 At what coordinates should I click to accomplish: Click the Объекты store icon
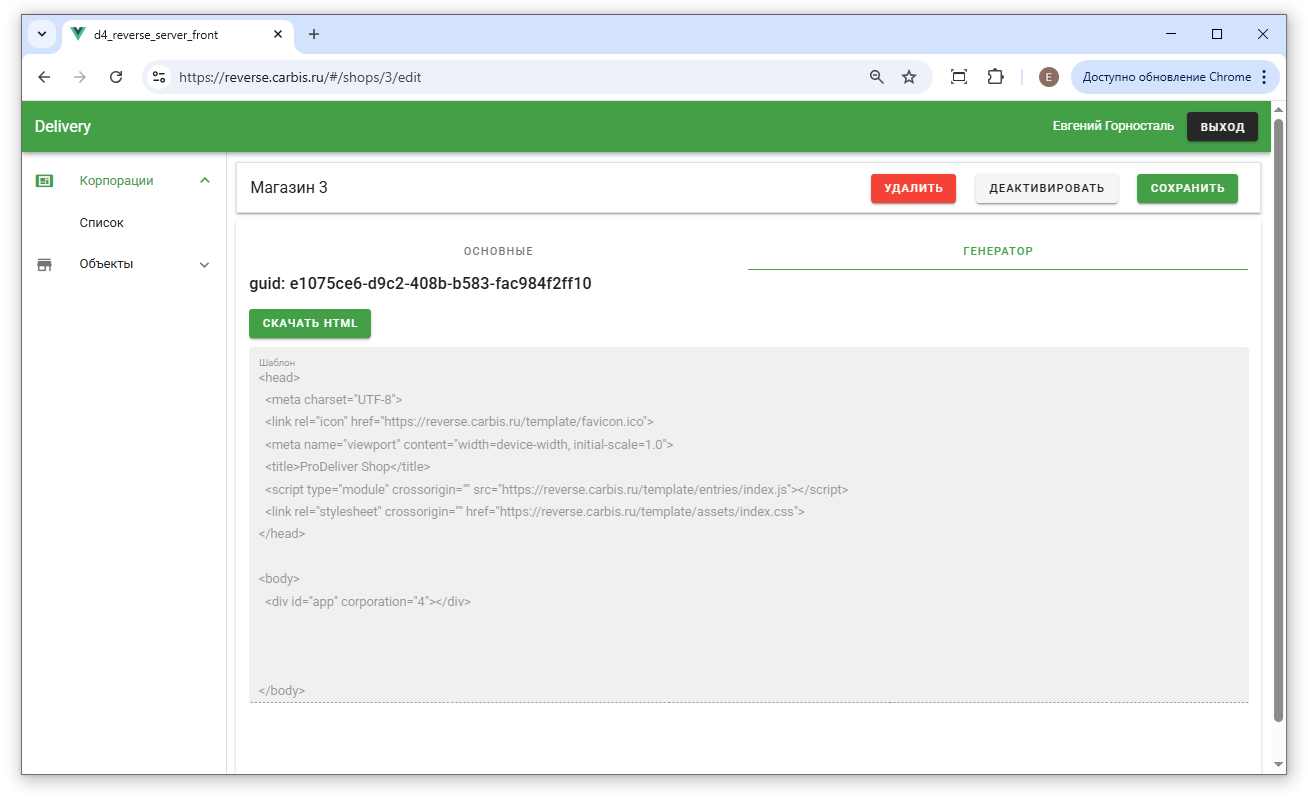(44, 265)
